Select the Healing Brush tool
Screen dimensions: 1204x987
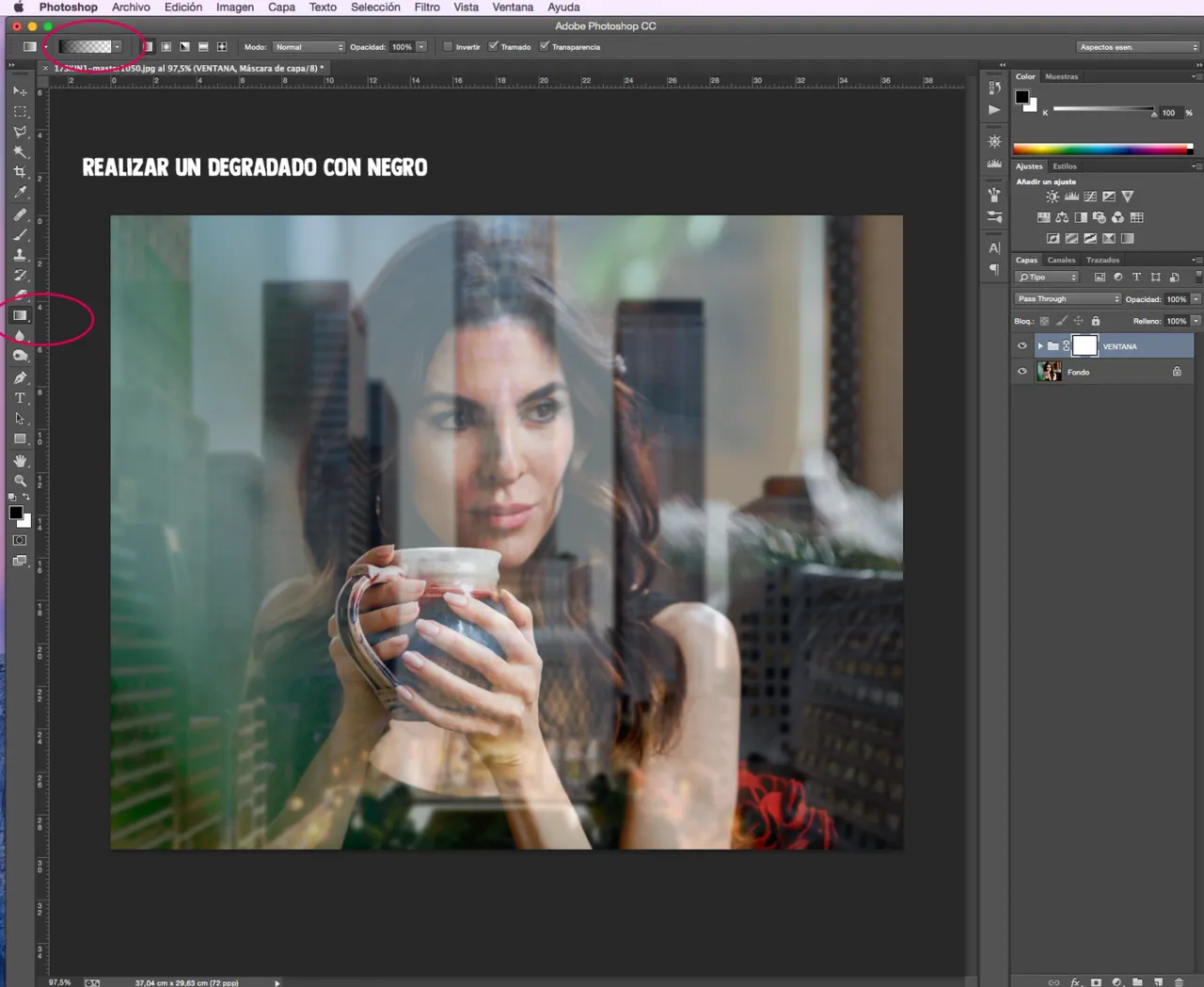(20, 215)
